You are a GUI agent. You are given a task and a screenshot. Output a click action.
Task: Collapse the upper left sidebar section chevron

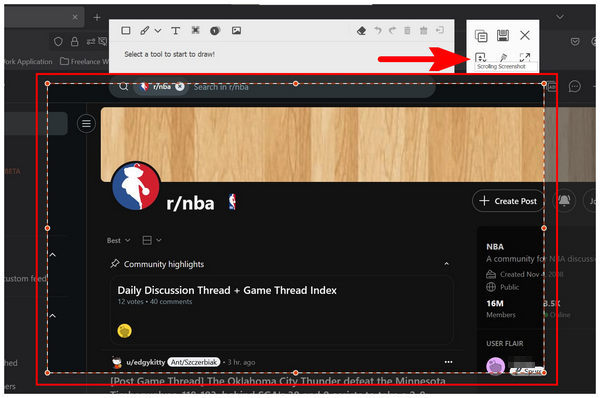coord(53,255)
